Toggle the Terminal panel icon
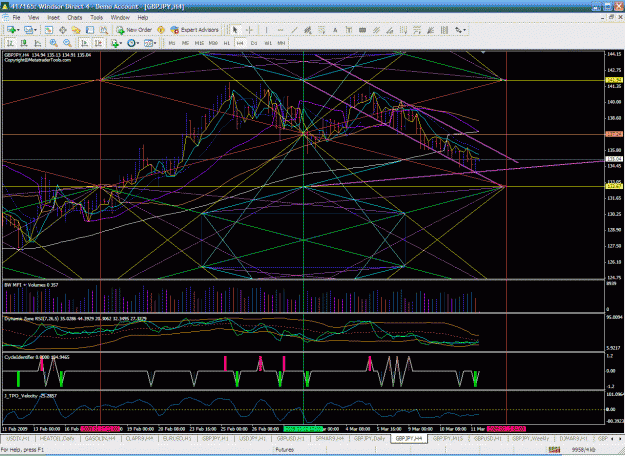The width and height of the screenshot is (625, 456). (x=90, y=30)
